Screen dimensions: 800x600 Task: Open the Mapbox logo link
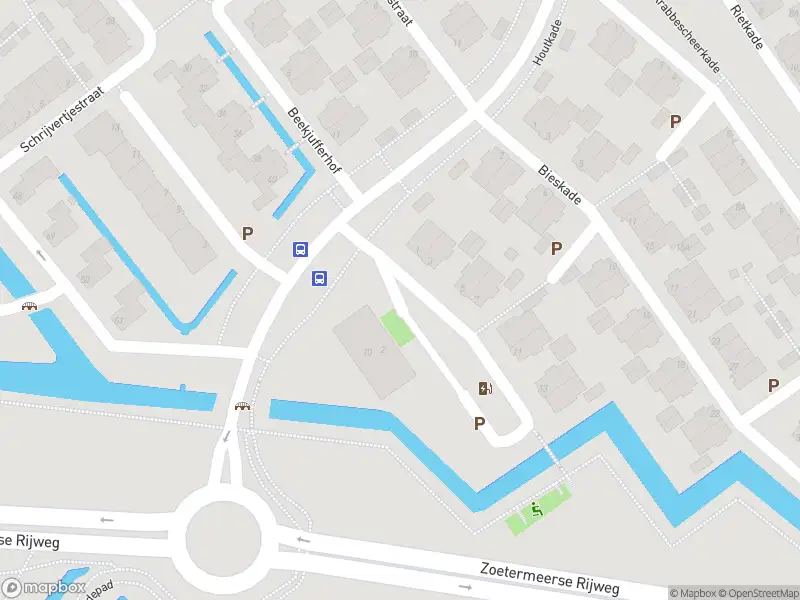tap(43, 588)
